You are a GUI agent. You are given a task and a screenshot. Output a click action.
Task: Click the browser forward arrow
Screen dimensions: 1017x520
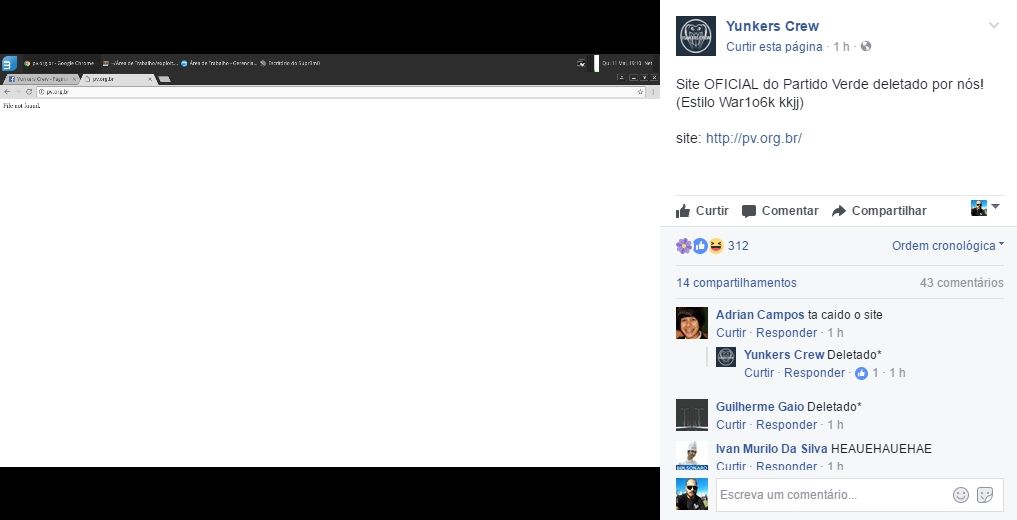point(18,92)
